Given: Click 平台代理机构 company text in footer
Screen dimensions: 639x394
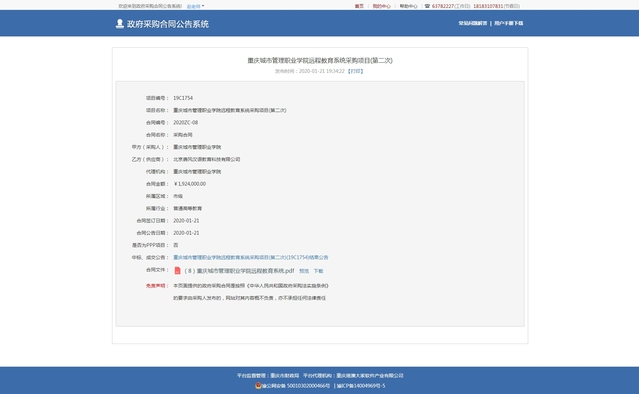Looking at the screenshot, I should coord(353,376).
